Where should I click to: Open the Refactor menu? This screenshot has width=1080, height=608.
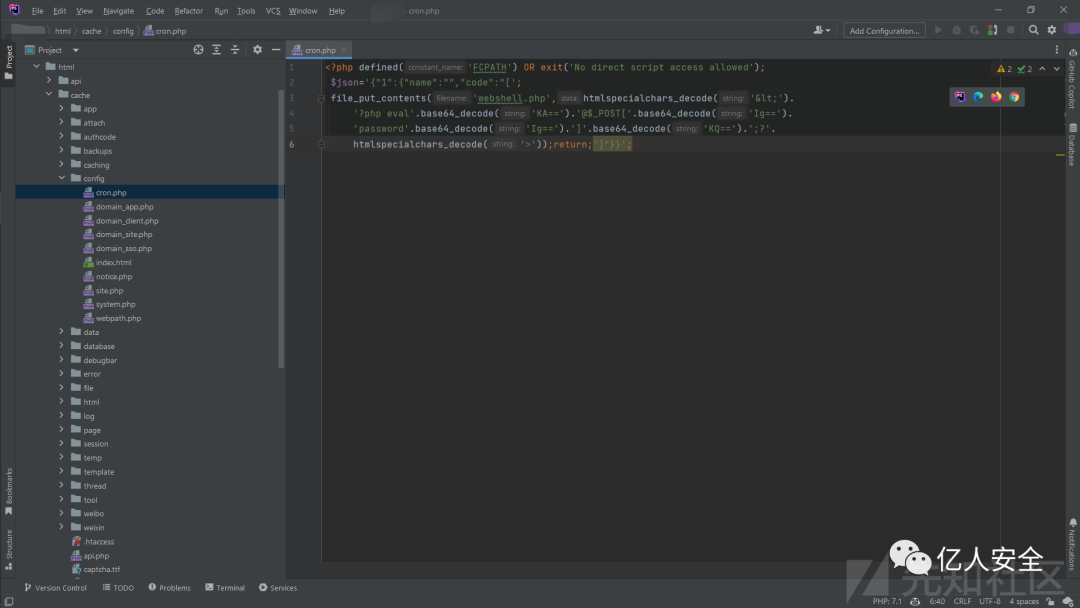coord(189,11)
